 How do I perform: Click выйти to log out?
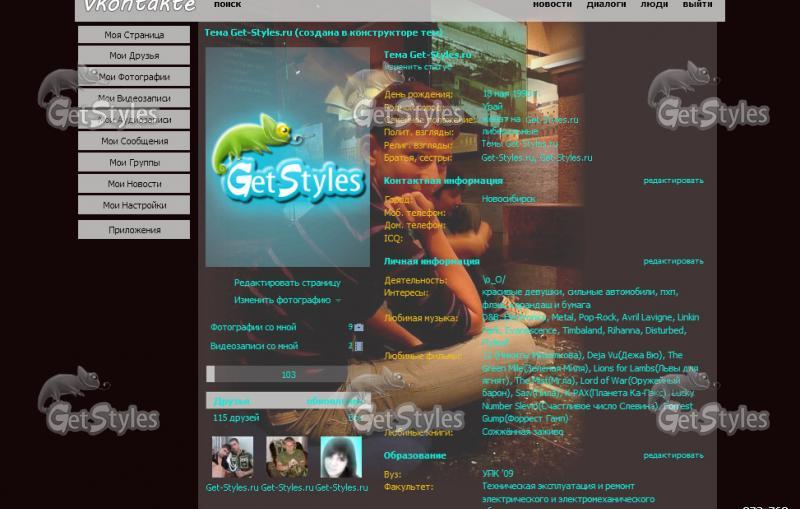pos(697,4)
